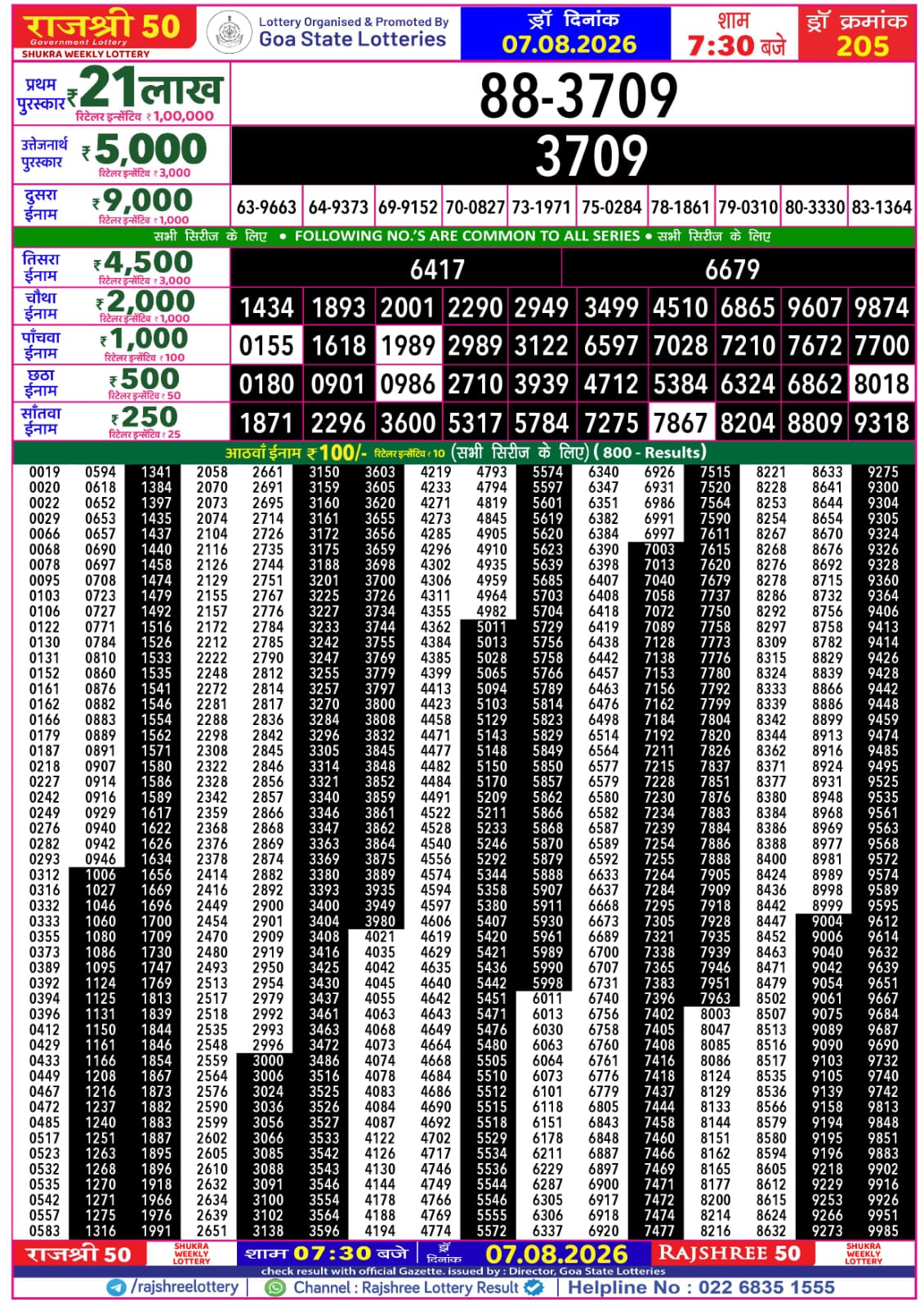Viewport: 924px width, 1307px height.
Task: Select highlighted sixth prize number 0986
Action: [408, 384]
